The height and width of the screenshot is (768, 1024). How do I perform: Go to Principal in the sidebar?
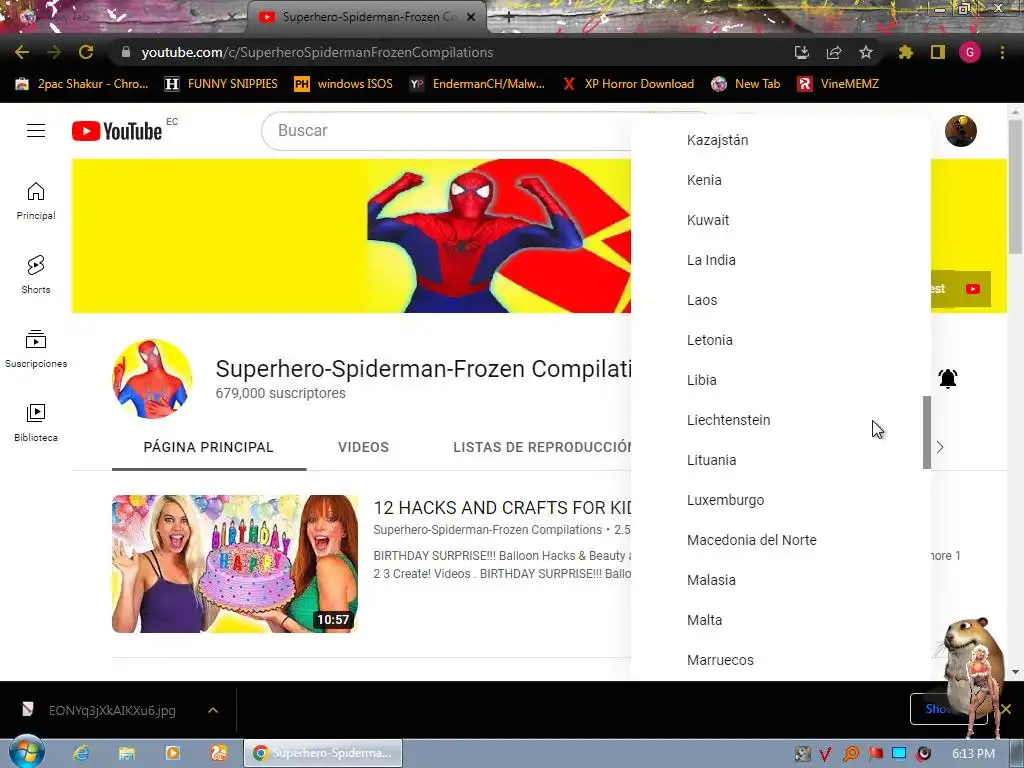(x=36, y=201)
